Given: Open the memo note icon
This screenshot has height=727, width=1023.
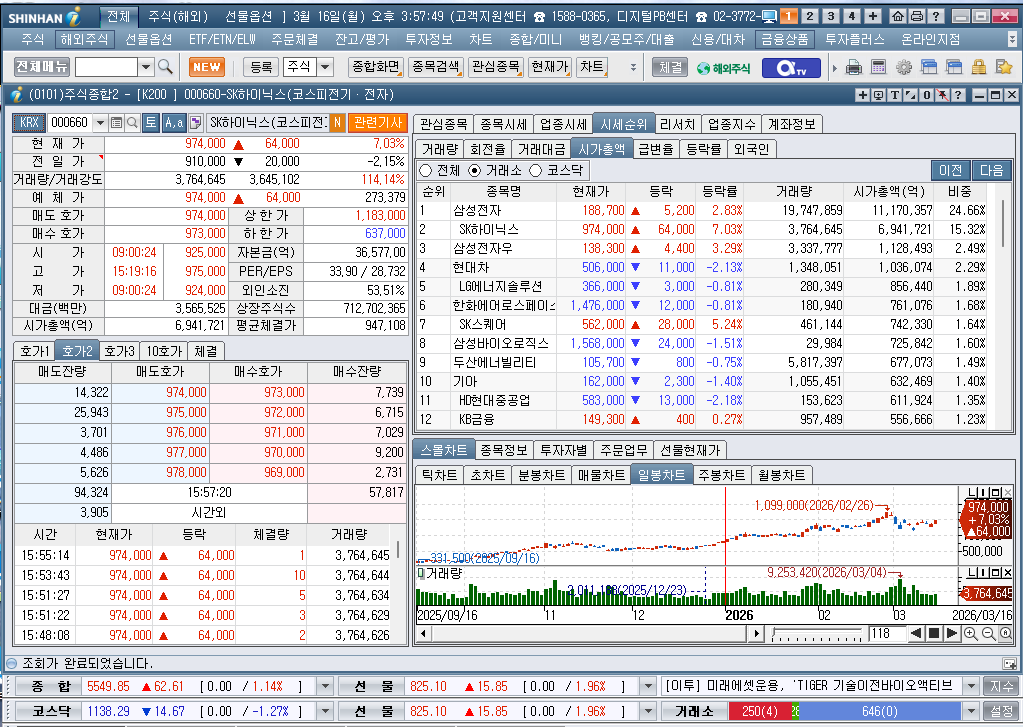Looking at the screenshot, I should click(195, 123).
